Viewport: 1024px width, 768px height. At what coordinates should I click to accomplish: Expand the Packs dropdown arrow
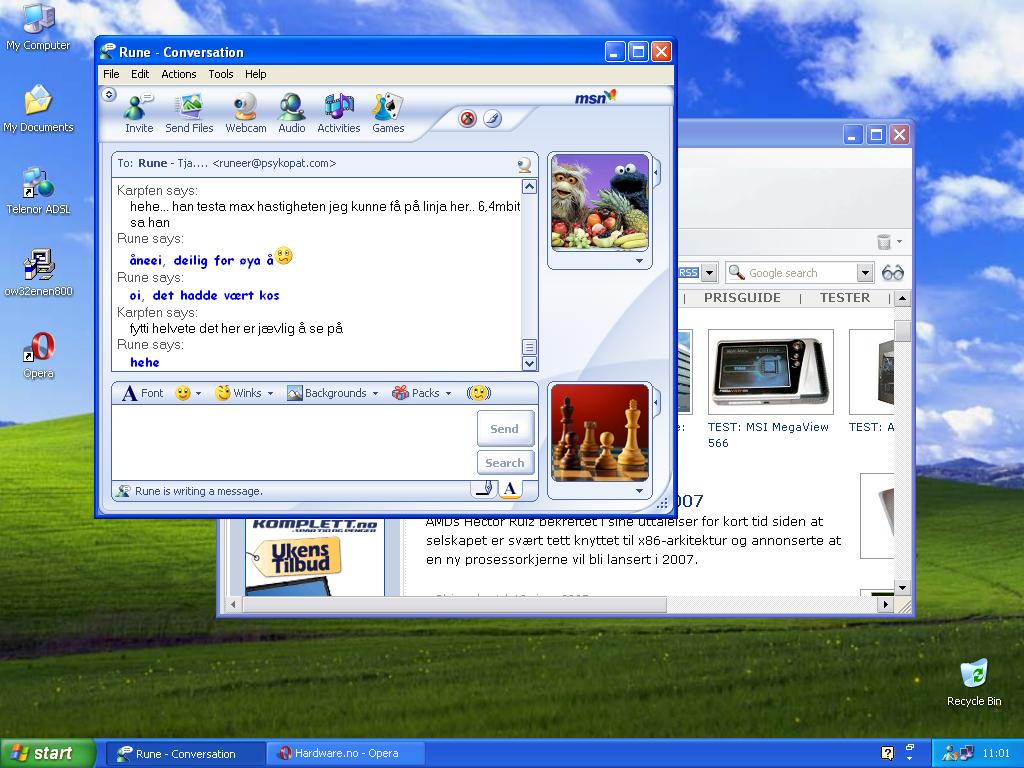click(449, 393)
